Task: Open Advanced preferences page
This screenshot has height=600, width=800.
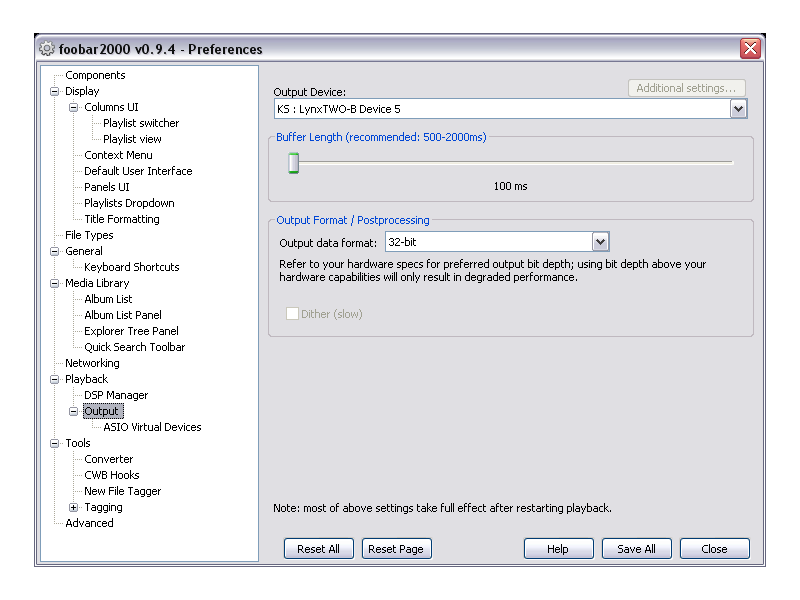Action: pyautogui.click(x=89, y=523)
